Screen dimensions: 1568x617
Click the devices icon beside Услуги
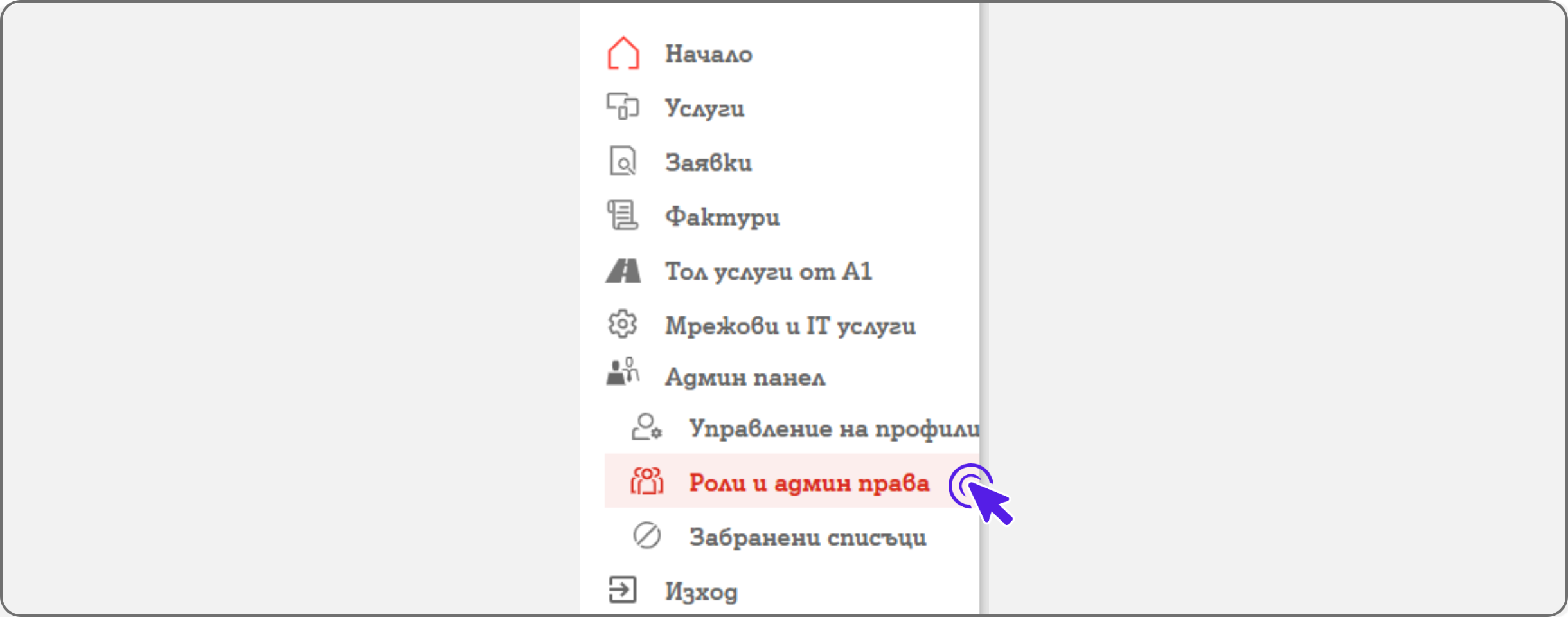tap(622, 107)
